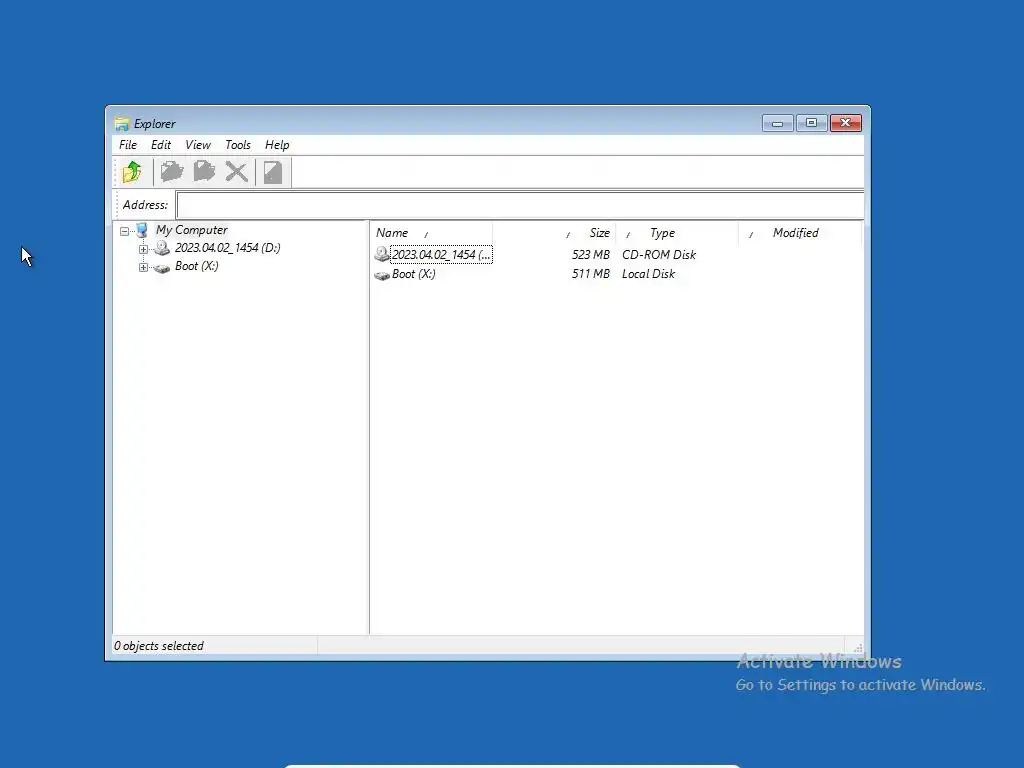
Task: Open the File menu
Action: tap(128, 145)
